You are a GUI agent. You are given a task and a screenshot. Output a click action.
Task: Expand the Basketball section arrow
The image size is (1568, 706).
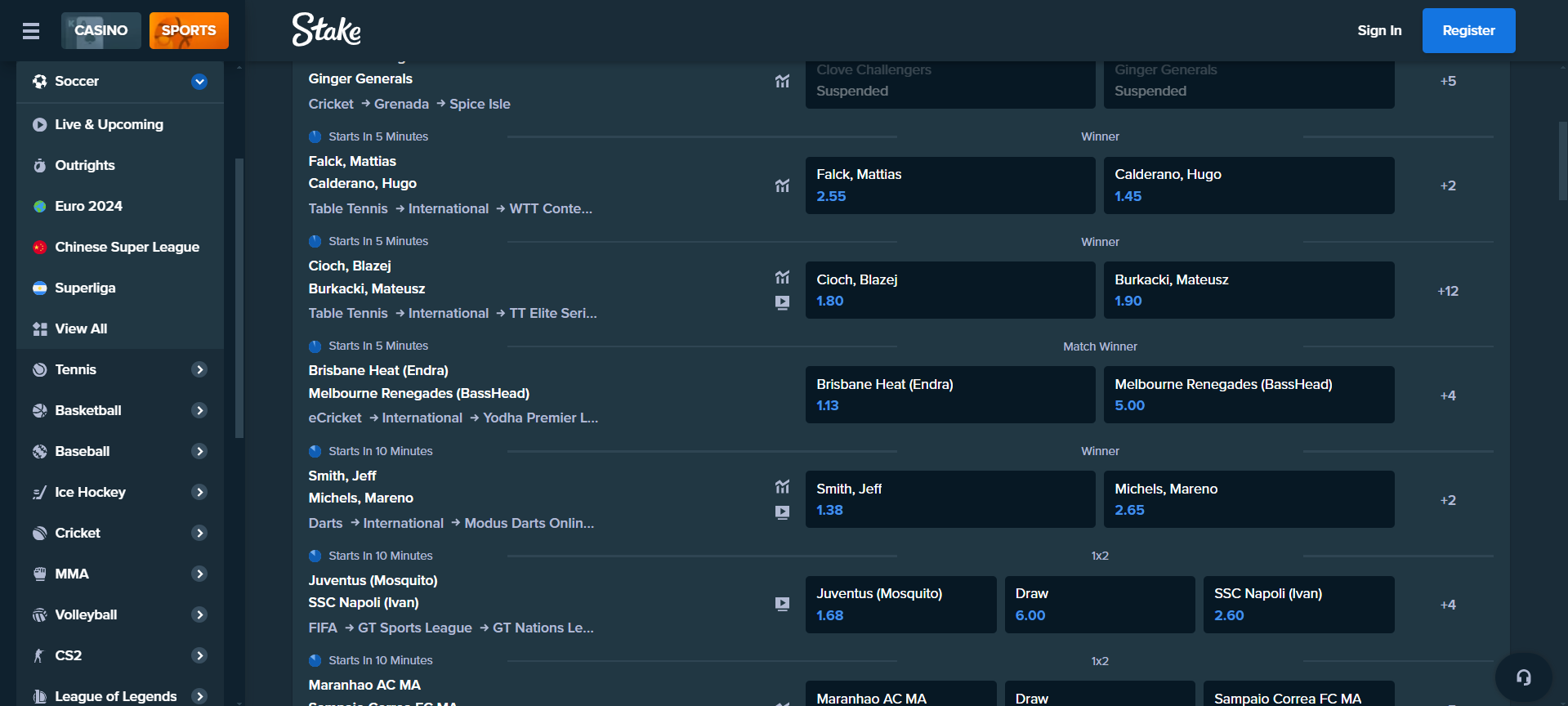(199, 410)
